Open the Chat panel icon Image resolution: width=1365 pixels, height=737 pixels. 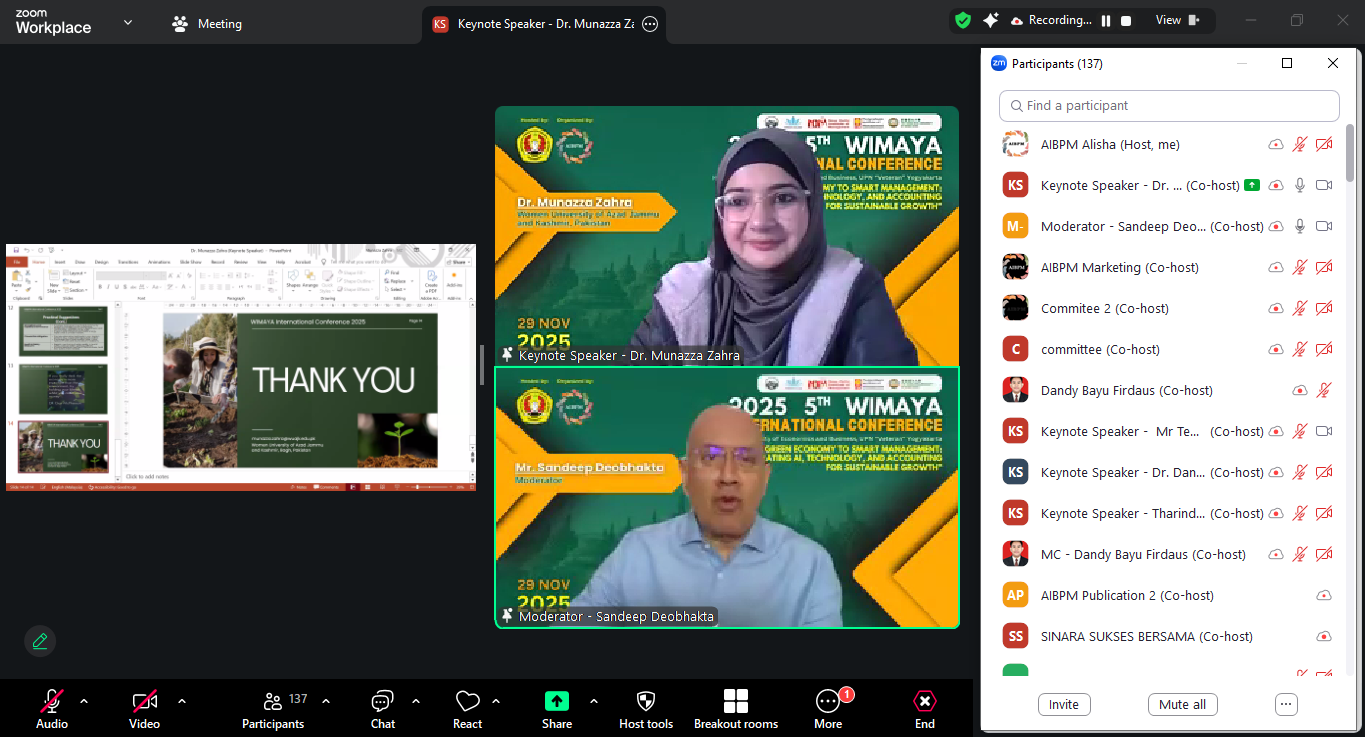(x=382, y=702)
